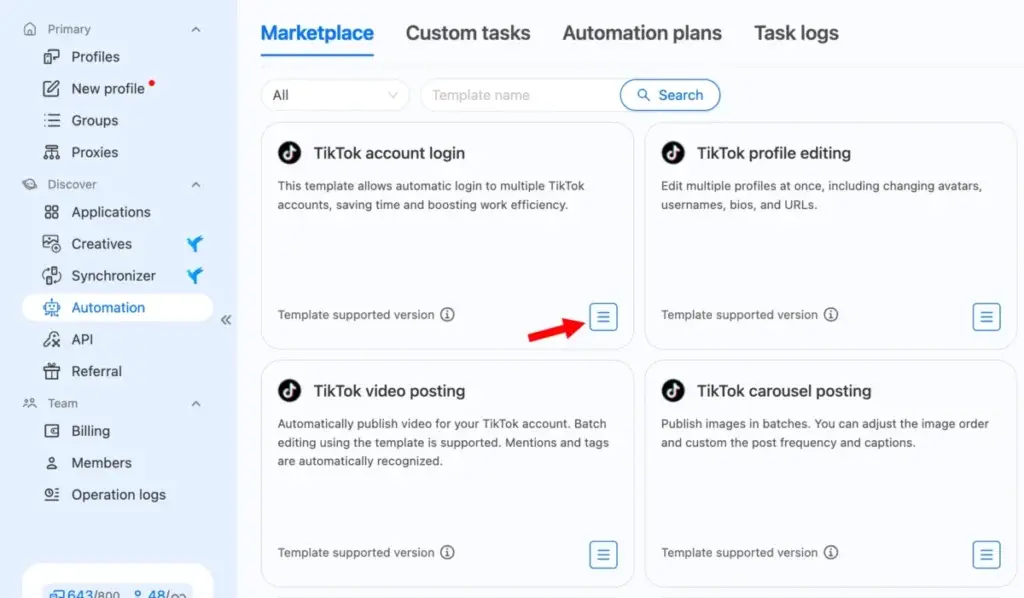
Task: Open the Referral section
Action: (97, 371)
